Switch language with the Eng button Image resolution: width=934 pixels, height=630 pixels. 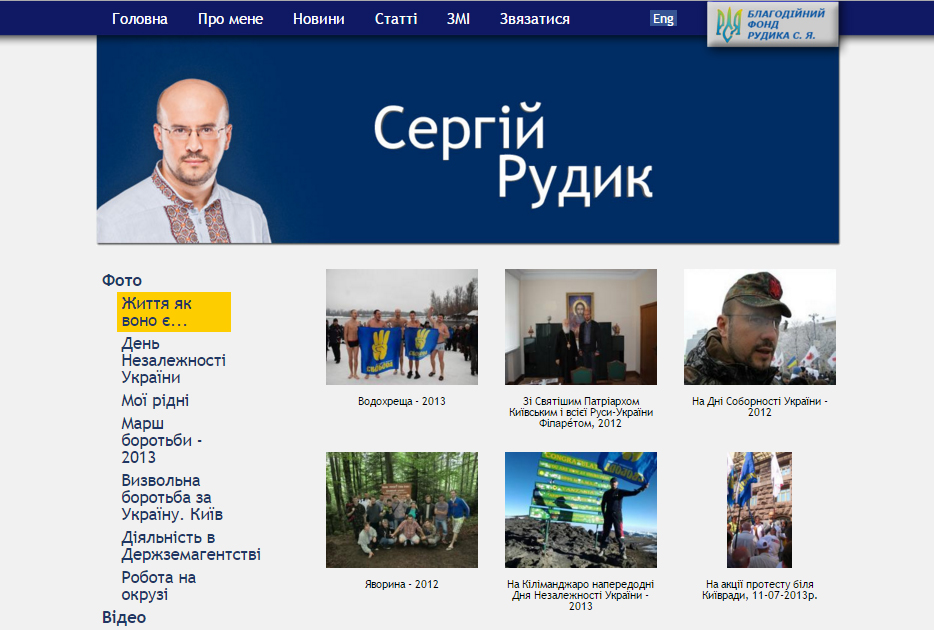coord(663,18)
